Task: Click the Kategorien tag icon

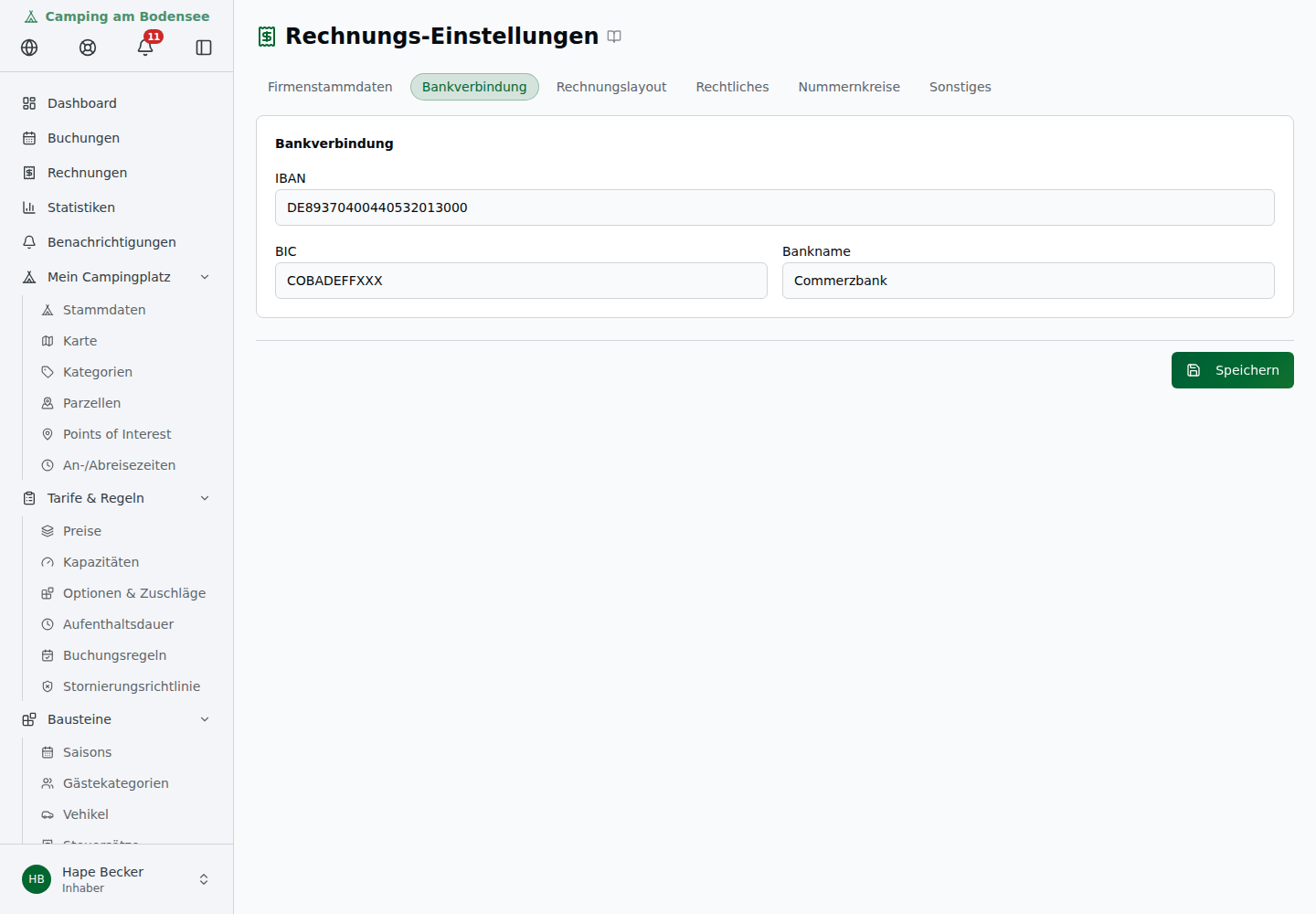Action: pos(48,372)
